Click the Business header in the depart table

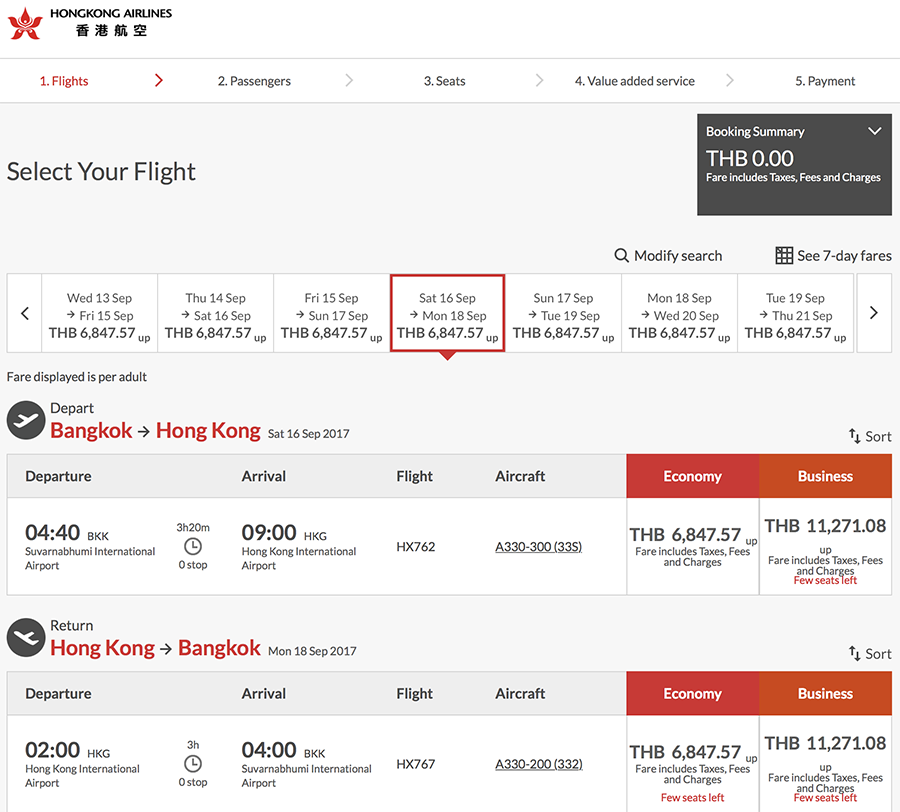pyautogui.click(x=825, y=476)
